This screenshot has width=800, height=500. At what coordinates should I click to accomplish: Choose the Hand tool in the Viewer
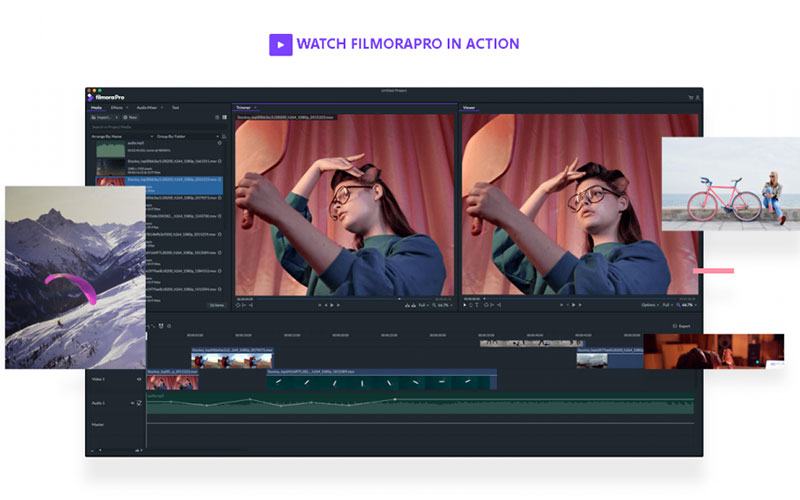click(471, 305)
